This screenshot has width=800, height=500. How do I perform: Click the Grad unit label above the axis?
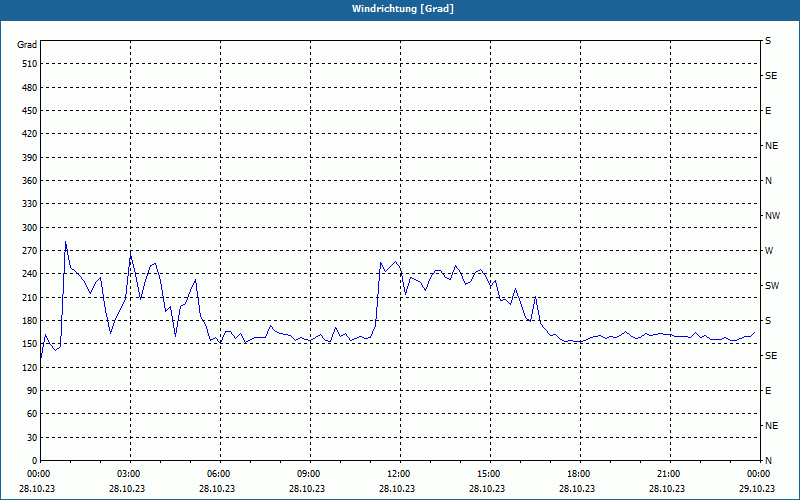coord(27,45)
